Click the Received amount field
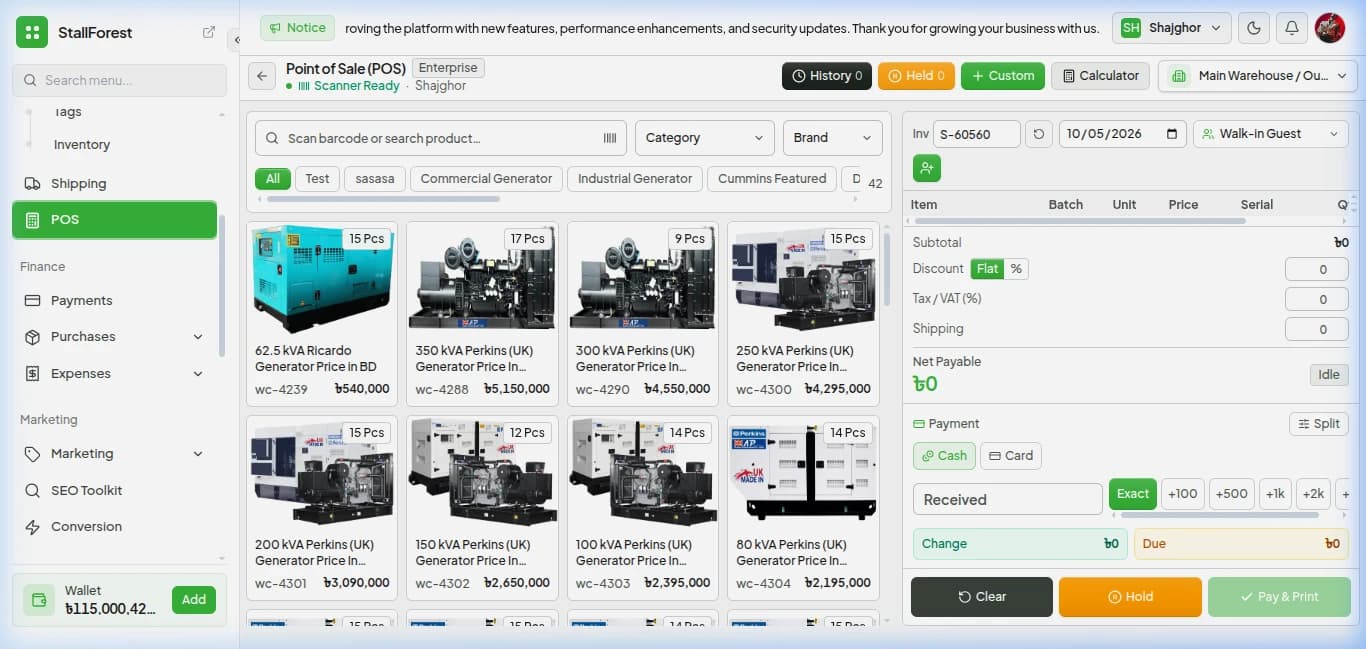Viewport: 1366px width, 649px height. (1008, 499)
